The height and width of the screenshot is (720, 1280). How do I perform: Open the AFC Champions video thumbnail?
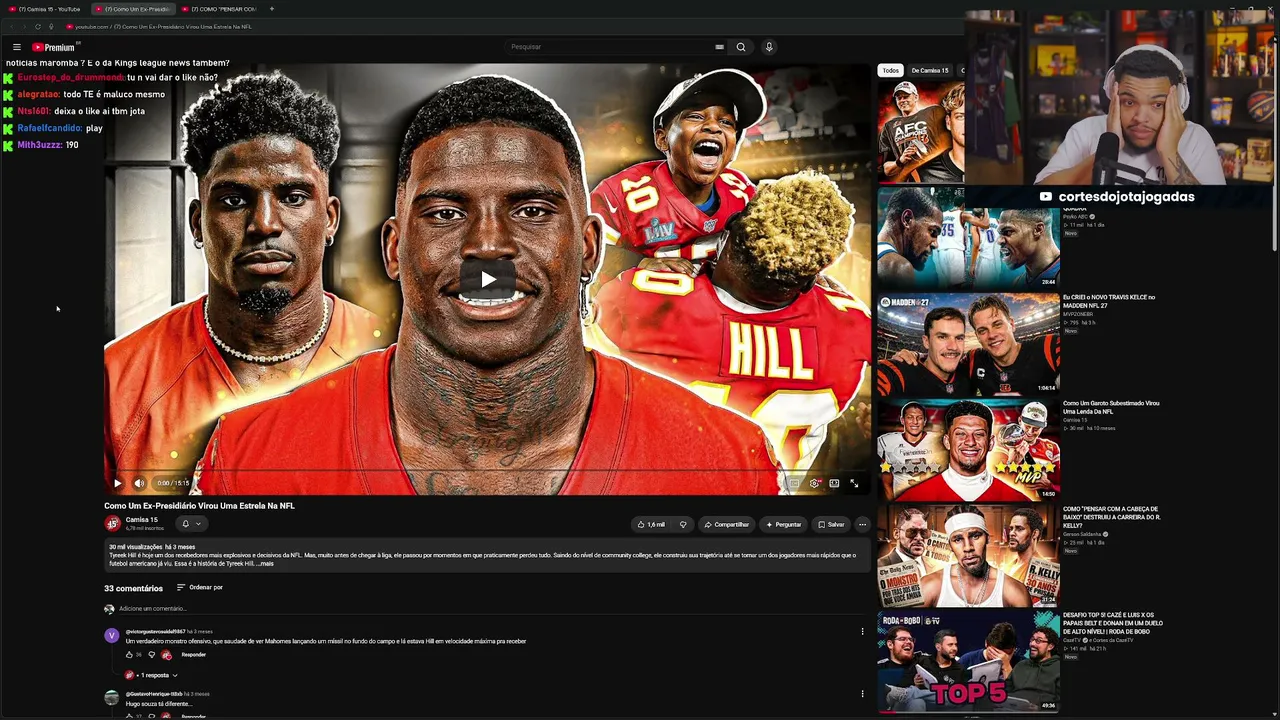click(921, 132)
